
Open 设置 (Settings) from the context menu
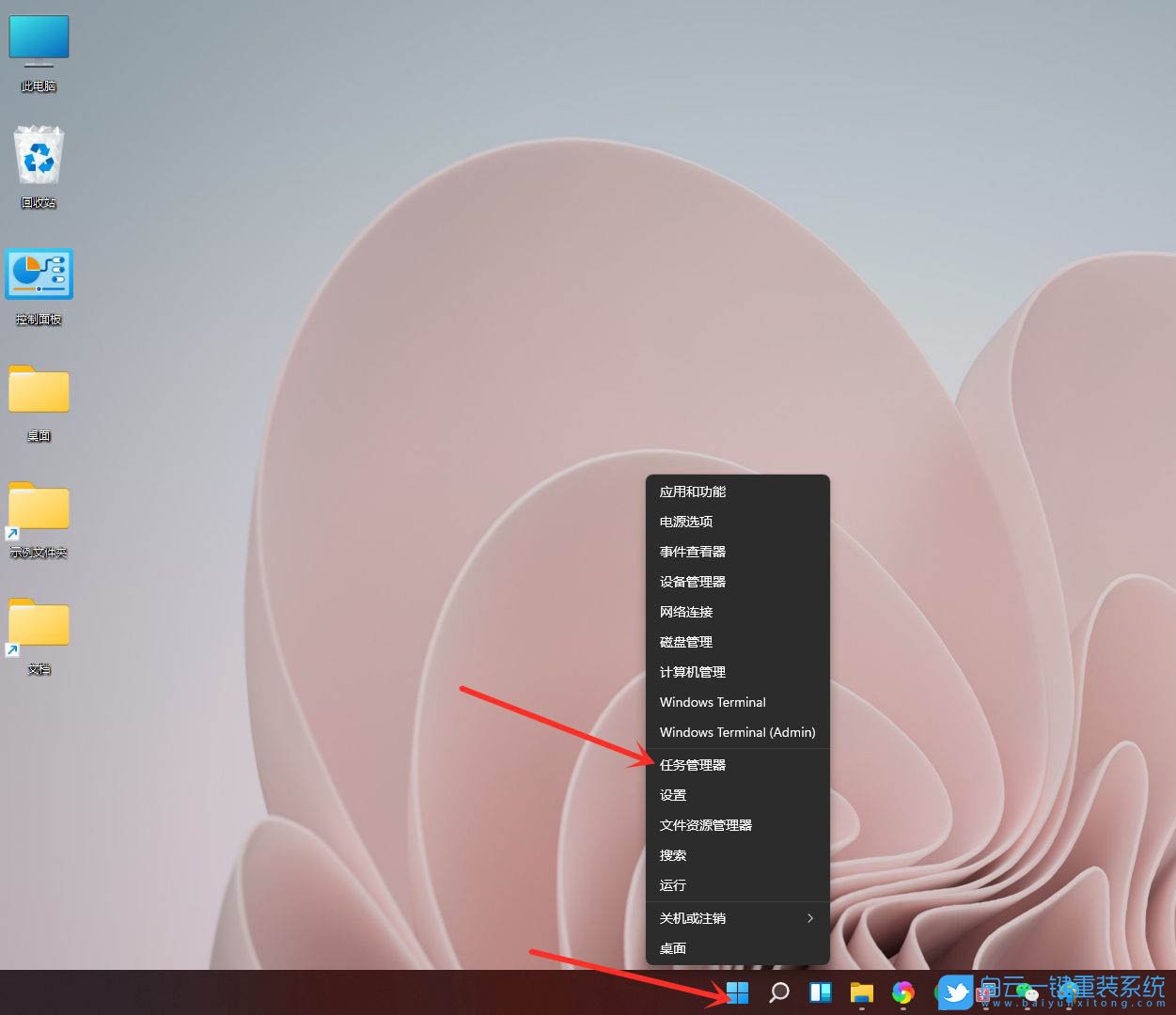[x=673, y=794]
